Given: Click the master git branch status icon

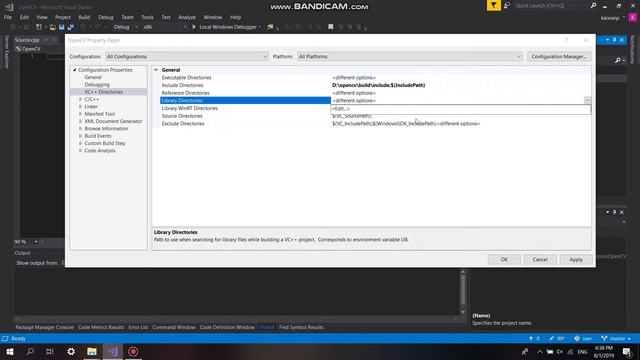Looking at the screenshot, I should click(616, 338).
